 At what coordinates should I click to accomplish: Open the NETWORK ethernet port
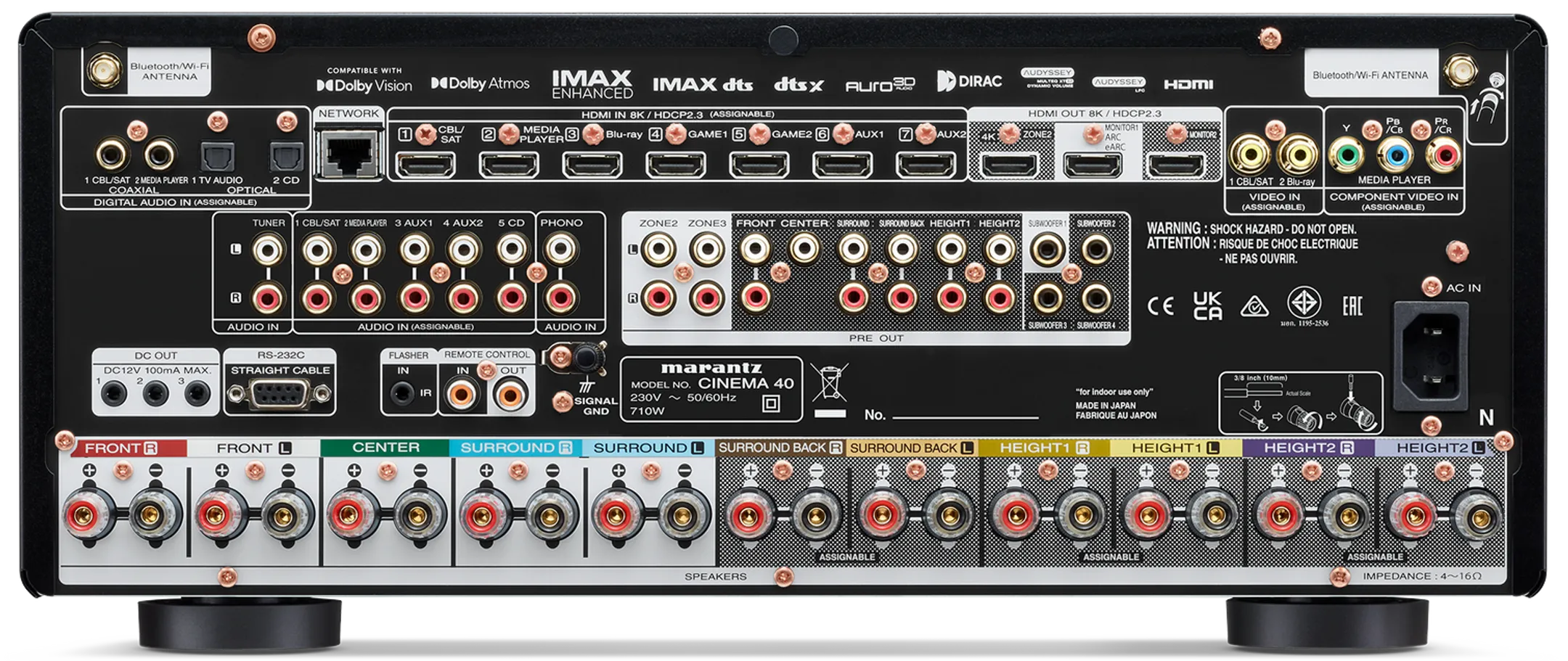351,156
